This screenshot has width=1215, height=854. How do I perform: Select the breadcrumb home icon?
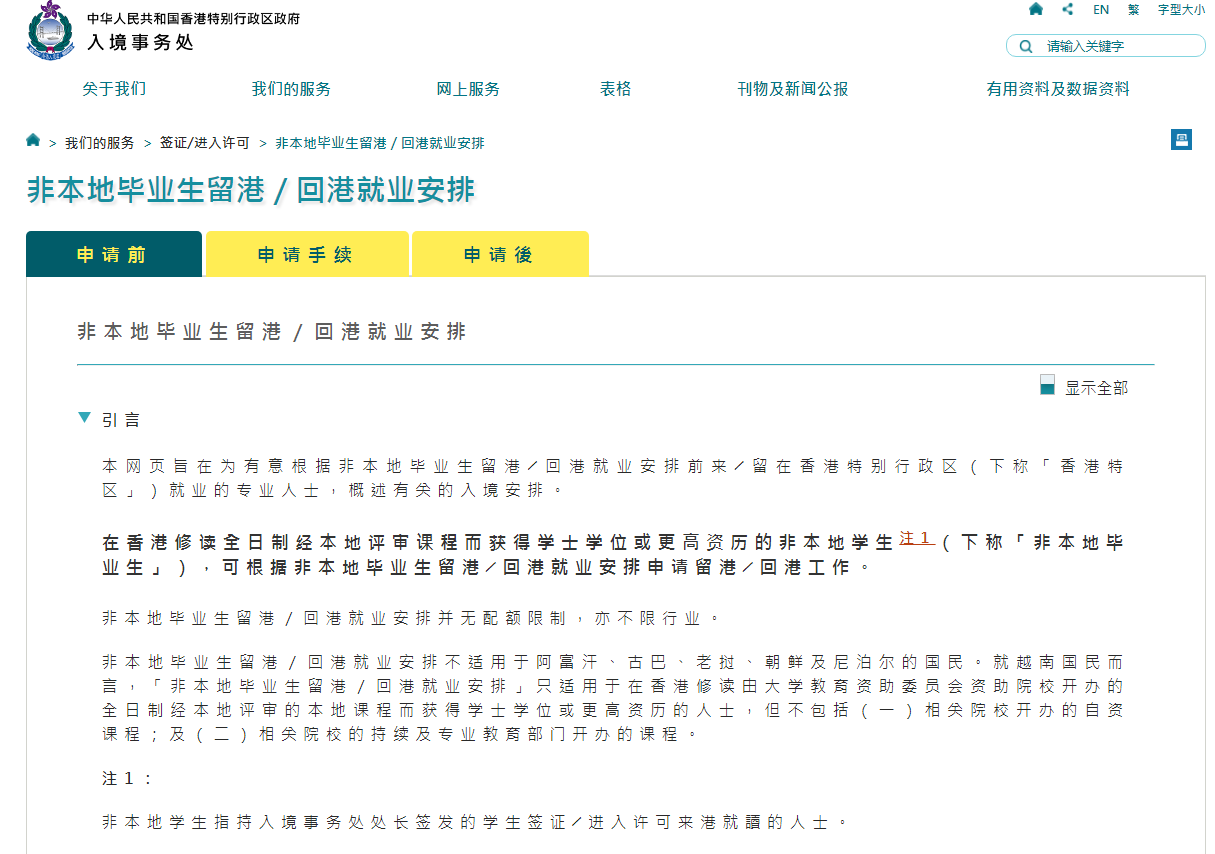(32, 140)
